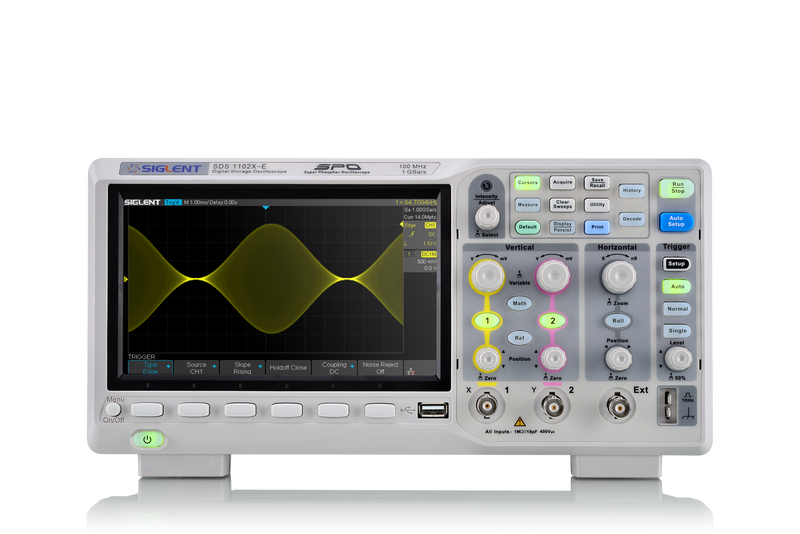The width and height of the screenshot is (800, 534).
Task: Hit the physical softkey beneath Holdoff Close
Action: click(x=287, y=410)
